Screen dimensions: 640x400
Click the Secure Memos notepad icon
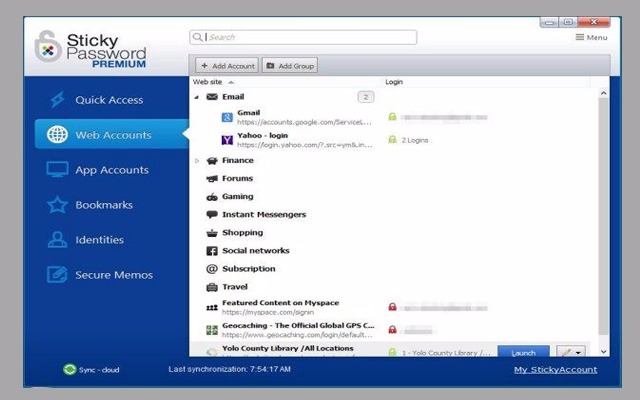(x=57, y=274)
